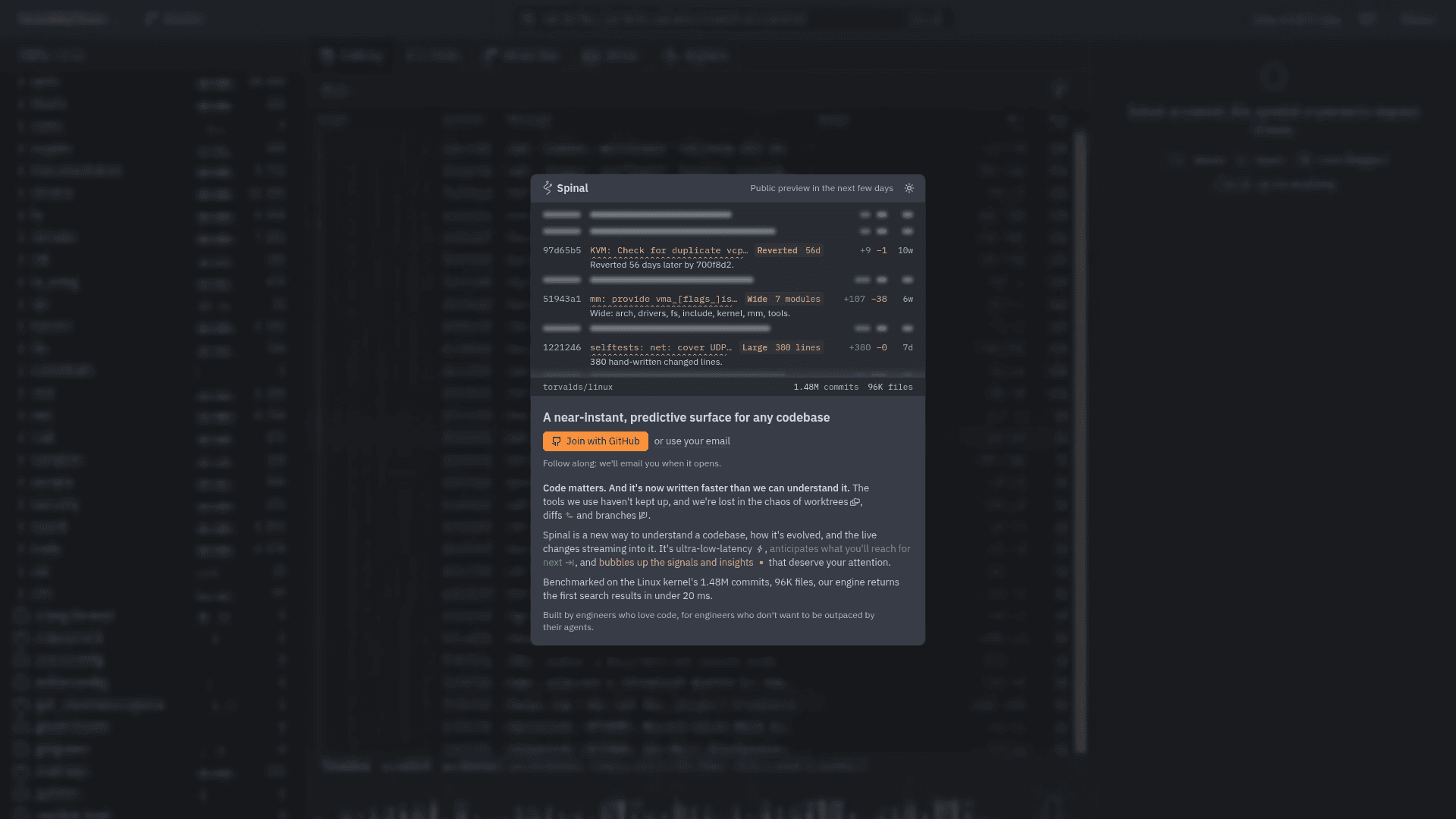
Task: Click 'torvalds/linux' repository name
Action: pos(578,387)
